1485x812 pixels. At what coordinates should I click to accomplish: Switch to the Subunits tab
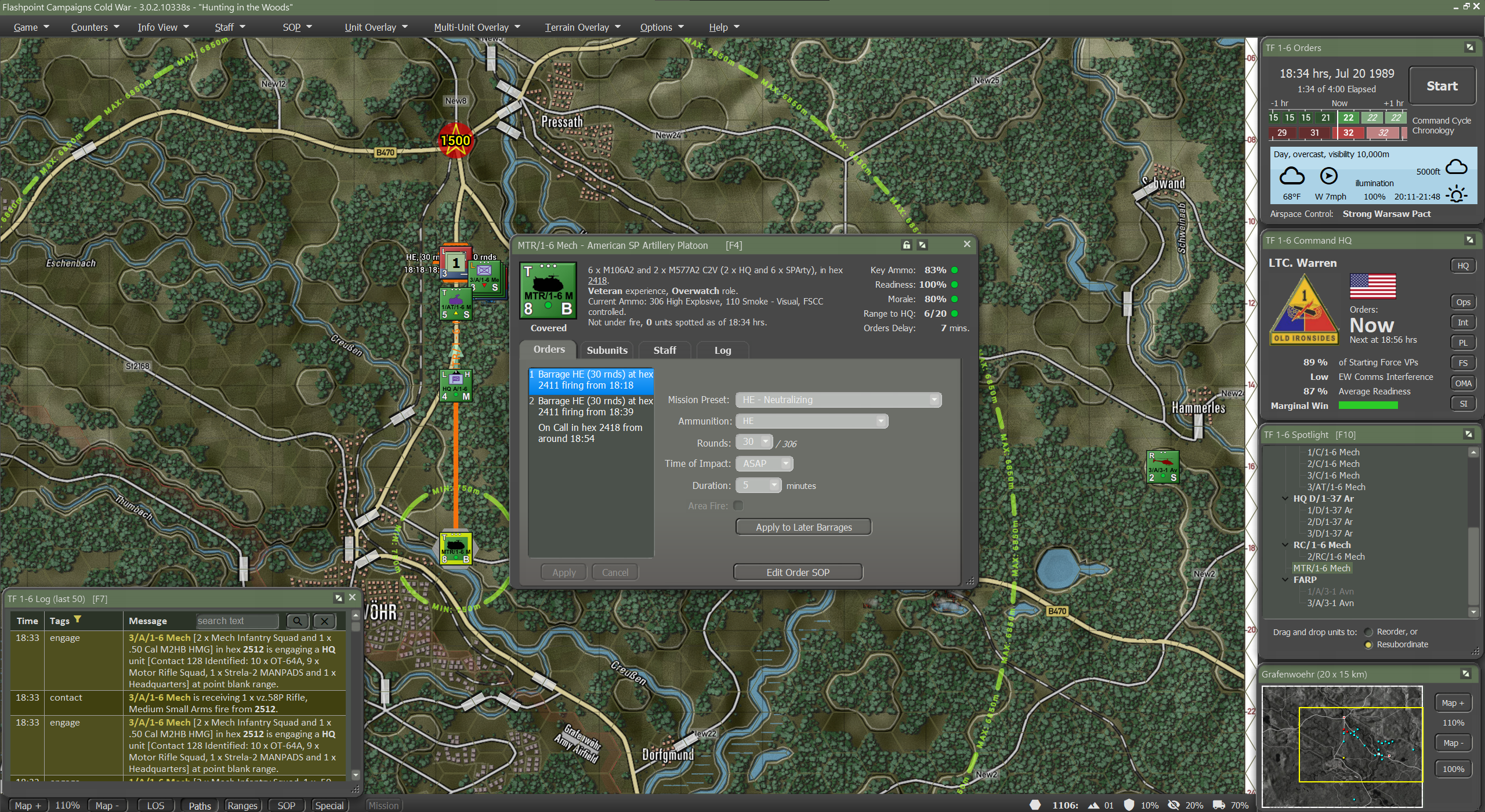607,350
